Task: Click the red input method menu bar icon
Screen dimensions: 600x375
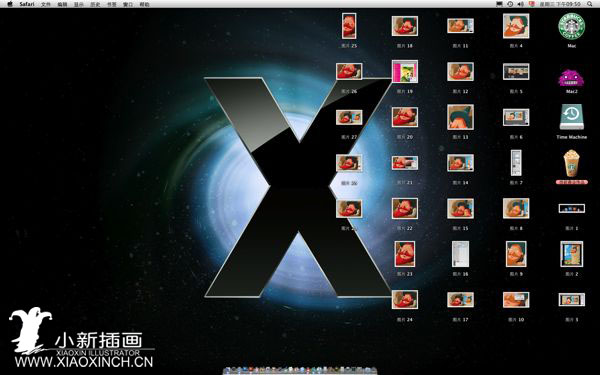Action: tap(532, 4)
